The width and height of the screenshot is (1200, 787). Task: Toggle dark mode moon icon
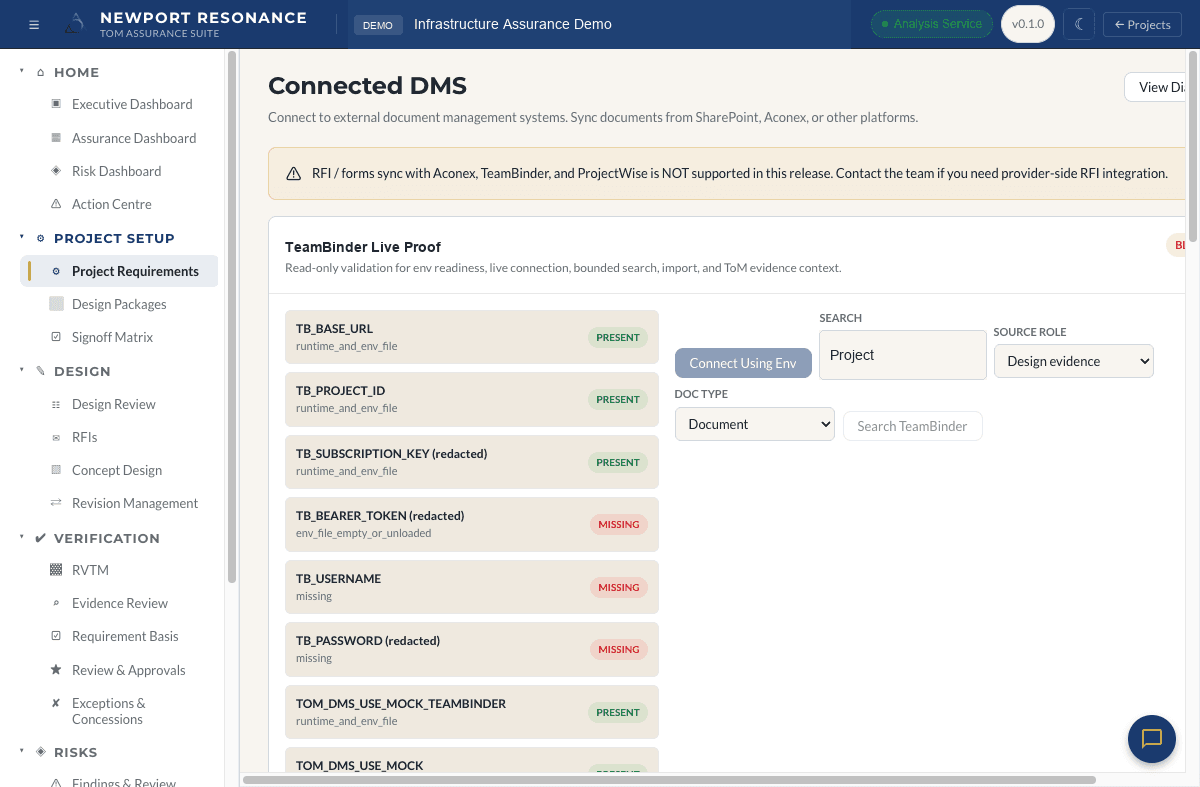[x=1079, y=24]
